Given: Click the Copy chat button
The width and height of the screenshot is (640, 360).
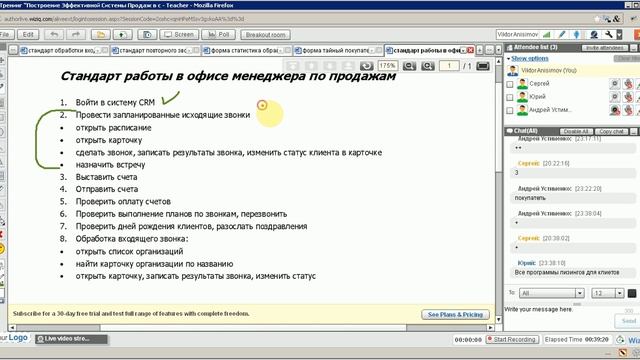Looking at the screenshot, I should 611,131.
